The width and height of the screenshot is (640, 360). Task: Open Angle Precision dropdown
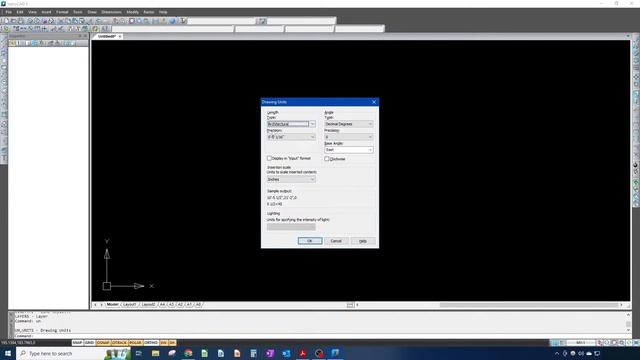tap(349, 137)
